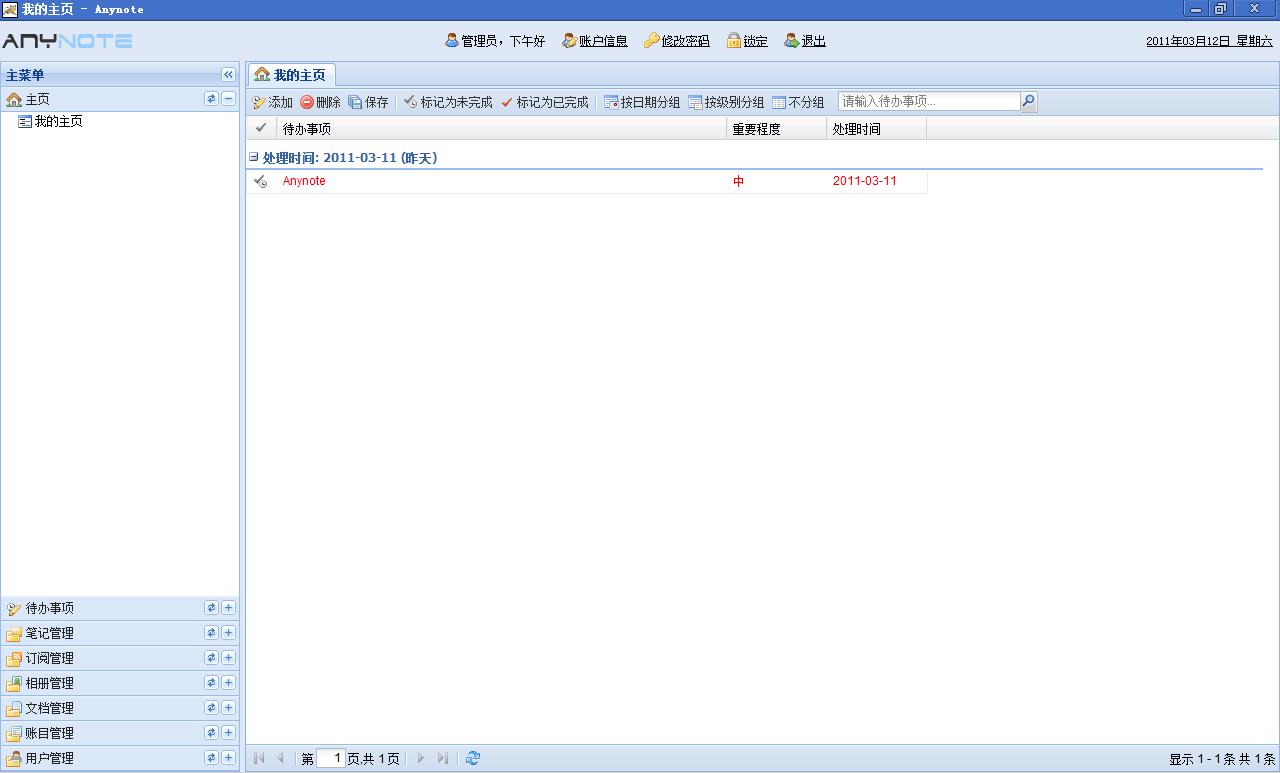The width and height of the screenshot is (1280, 773).
Task: Expand the 订阅管理 accordion section
Action: point(228,657)
